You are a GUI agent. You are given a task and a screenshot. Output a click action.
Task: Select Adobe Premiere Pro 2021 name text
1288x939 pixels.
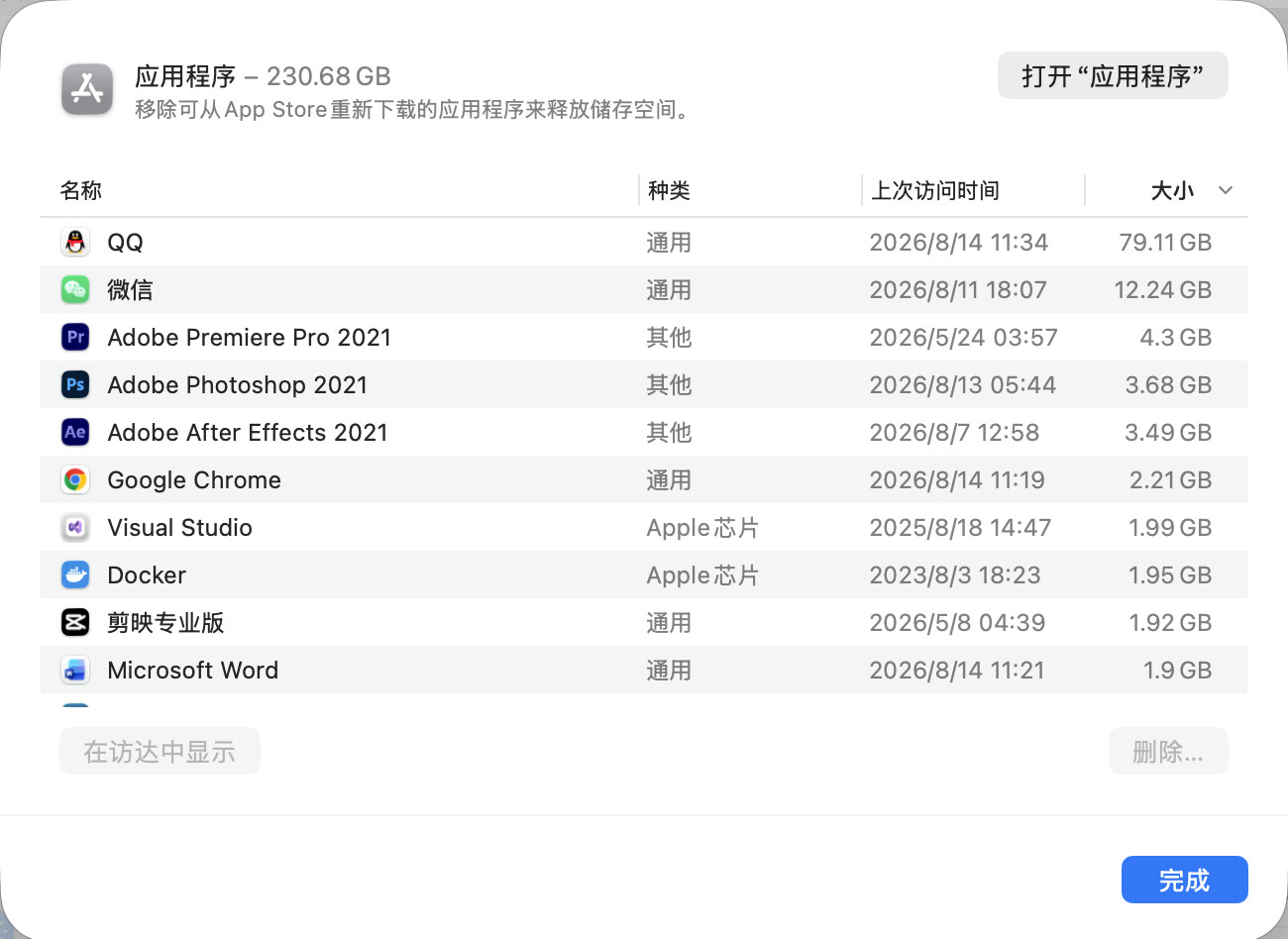click(x=250, y=337)
